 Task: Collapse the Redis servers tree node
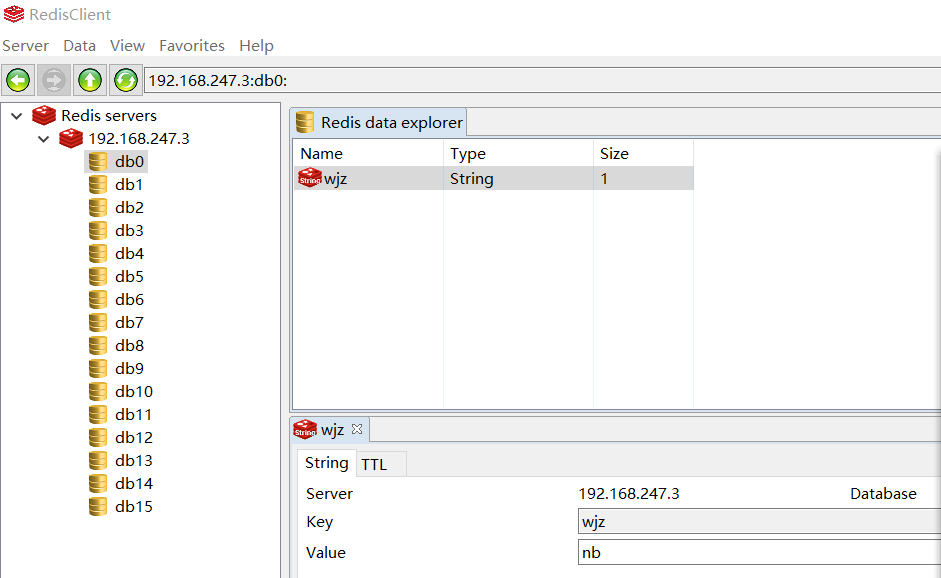[17, 116]
